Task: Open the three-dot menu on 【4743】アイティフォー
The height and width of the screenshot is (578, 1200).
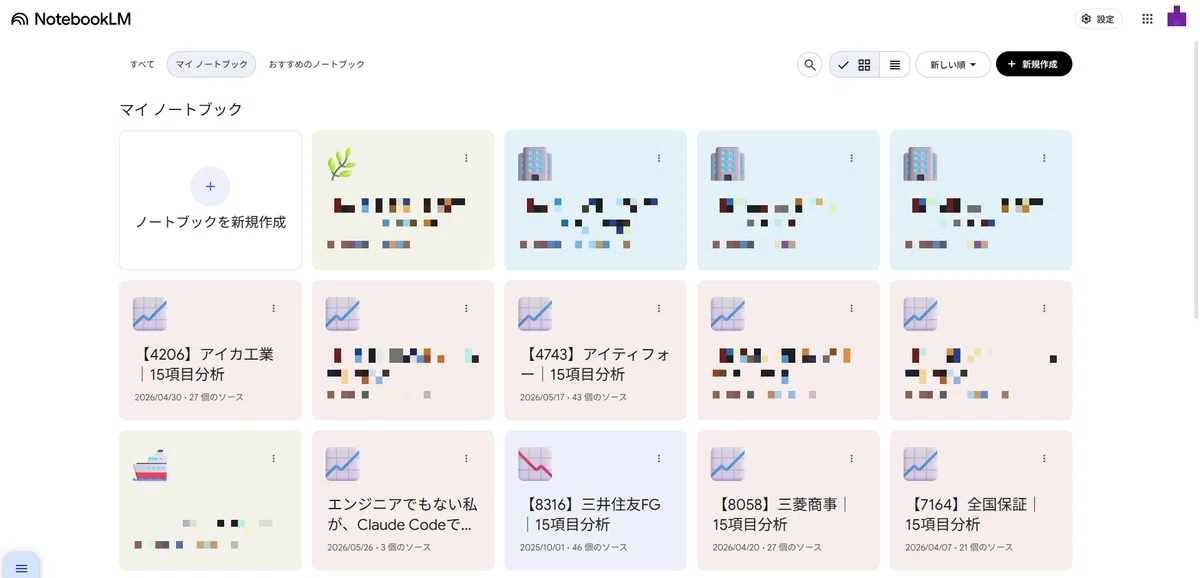Action: (659, 308)
